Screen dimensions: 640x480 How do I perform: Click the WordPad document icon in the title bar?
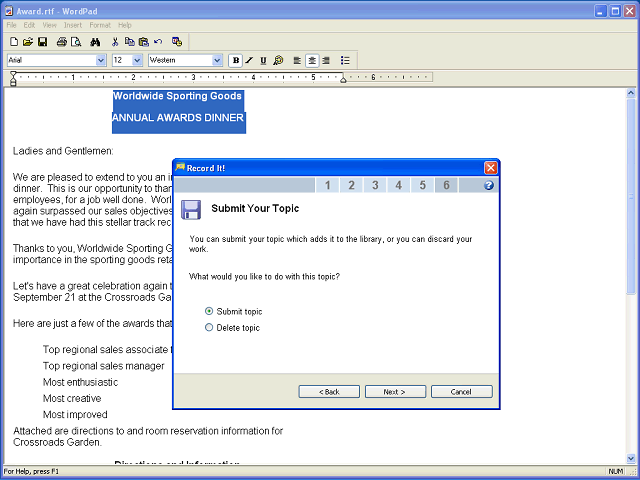pos(9,11)
